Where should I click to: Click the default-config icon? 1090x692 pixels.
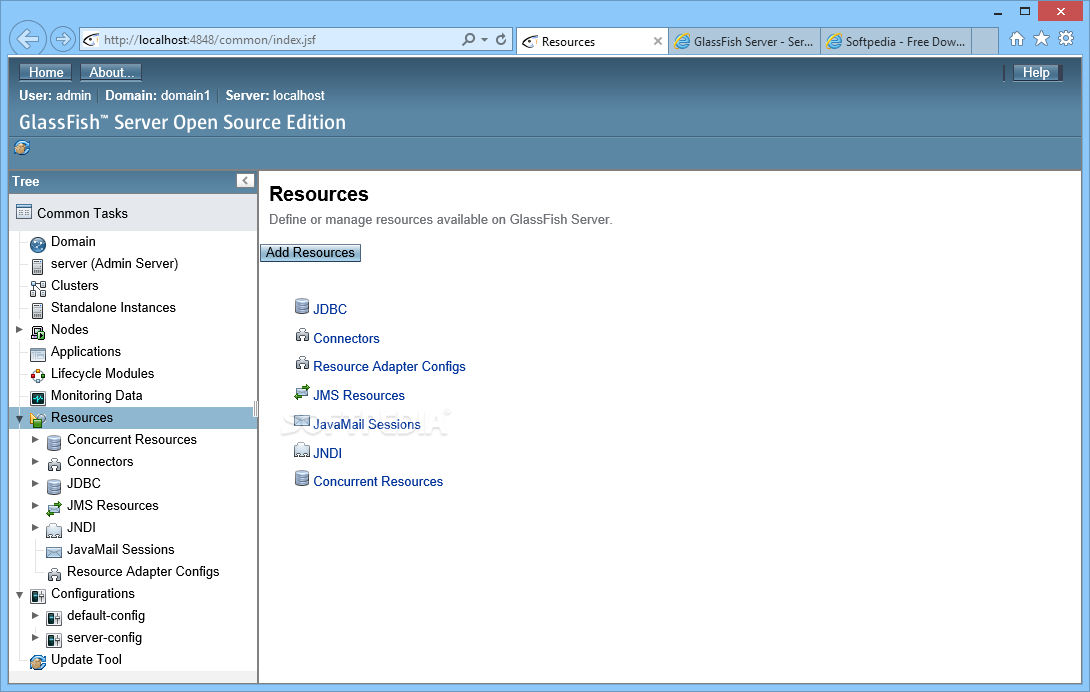54,618
